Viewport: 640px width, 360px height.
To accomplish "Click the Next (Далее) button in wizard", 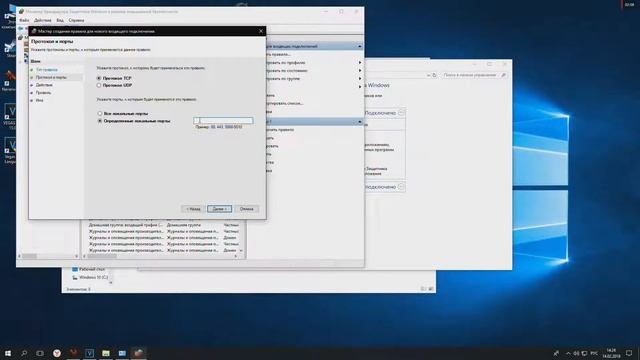I will (219, 209).
